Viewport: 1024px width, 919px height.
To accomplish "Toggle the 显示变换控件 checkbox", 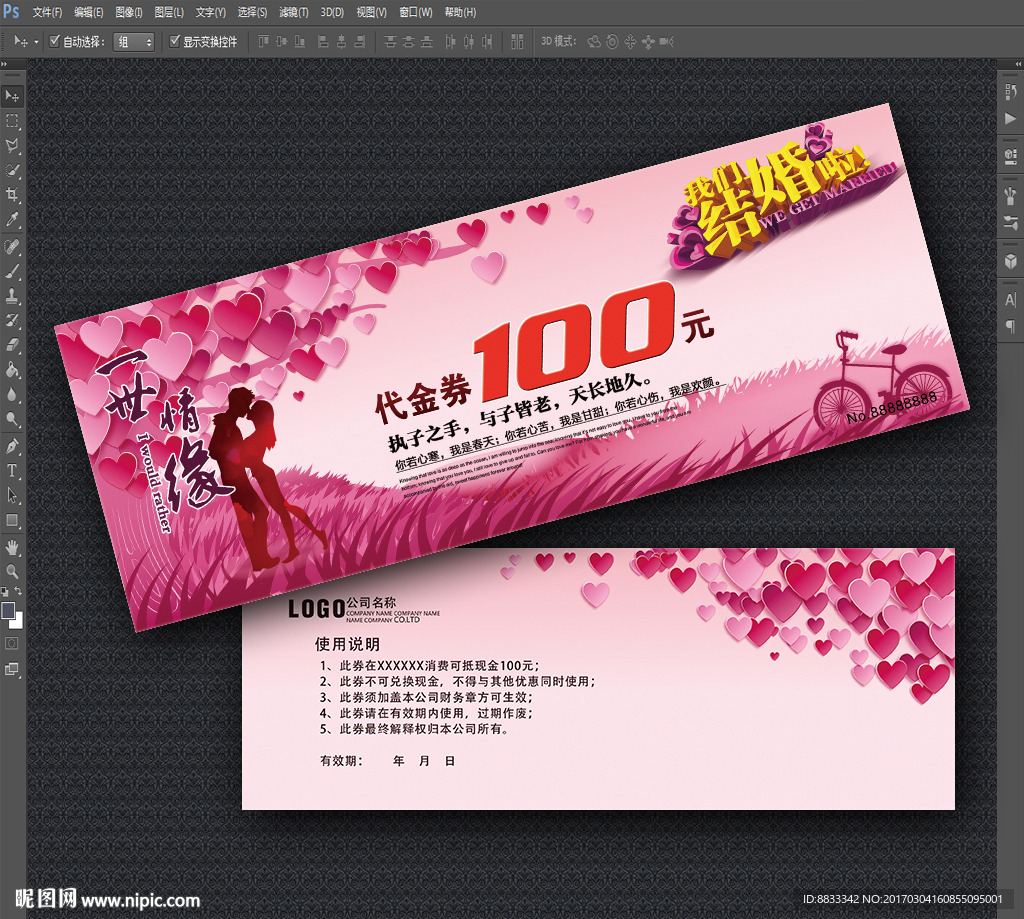I will point(174,41).
